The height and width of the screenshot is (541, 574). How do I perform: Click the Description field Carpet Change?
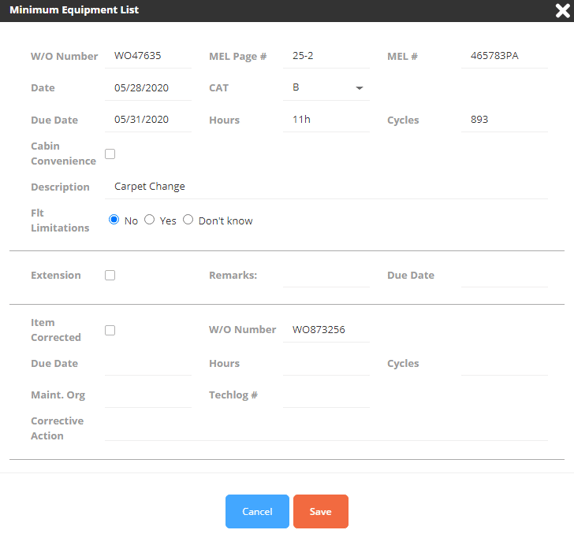(326, 187)
